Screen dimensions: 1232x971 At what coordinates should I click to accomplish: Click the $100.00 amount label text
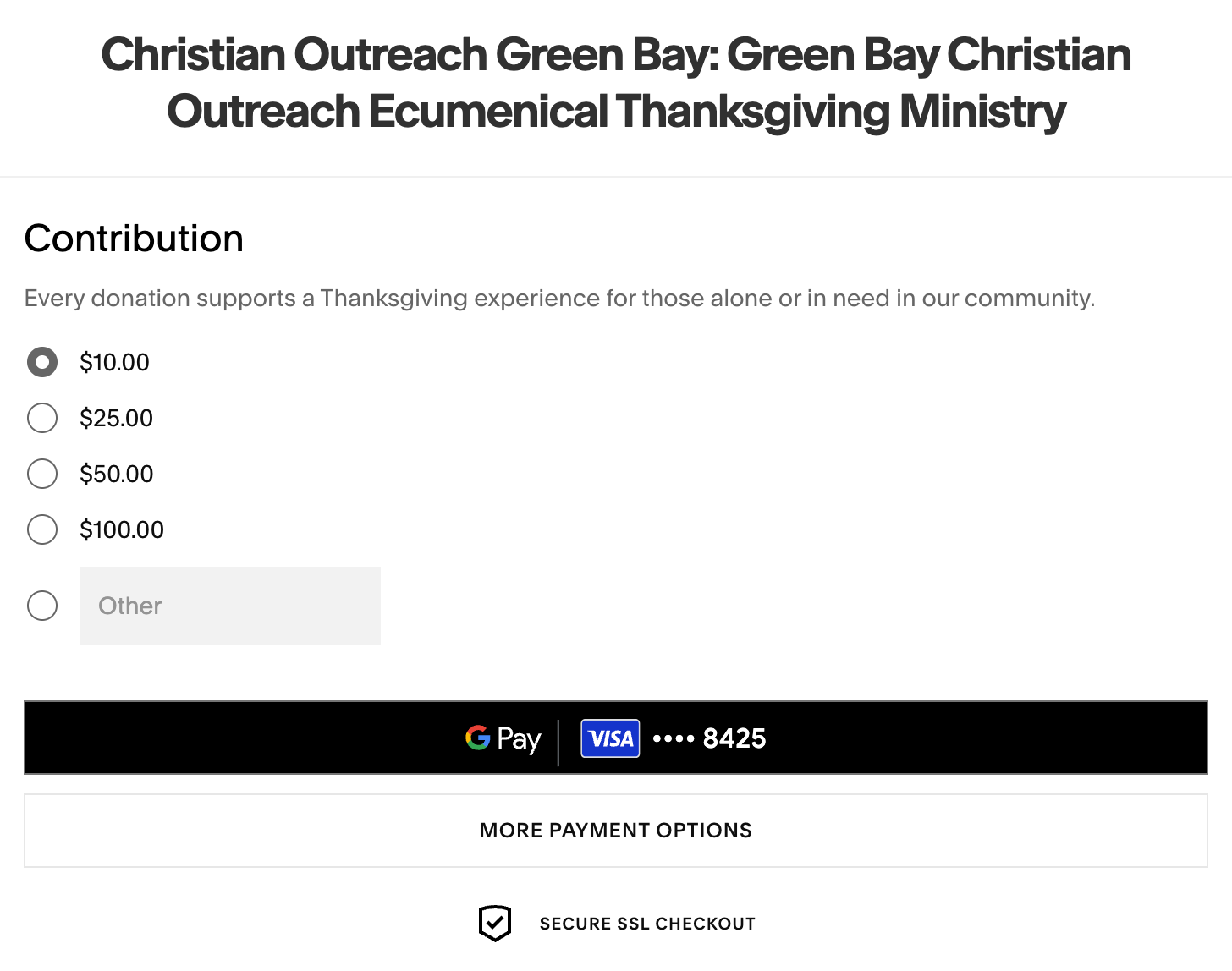pyautogui.click(x=122, y=529)
